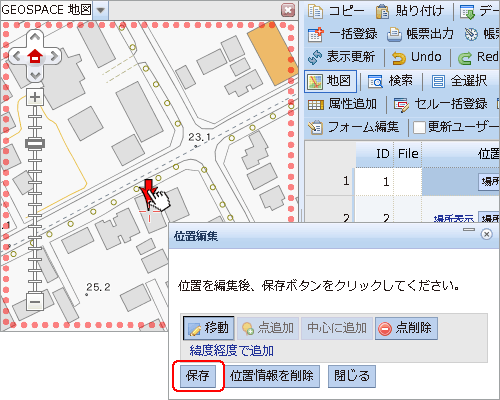Click the home icon on map navigator

pos(35,56)
